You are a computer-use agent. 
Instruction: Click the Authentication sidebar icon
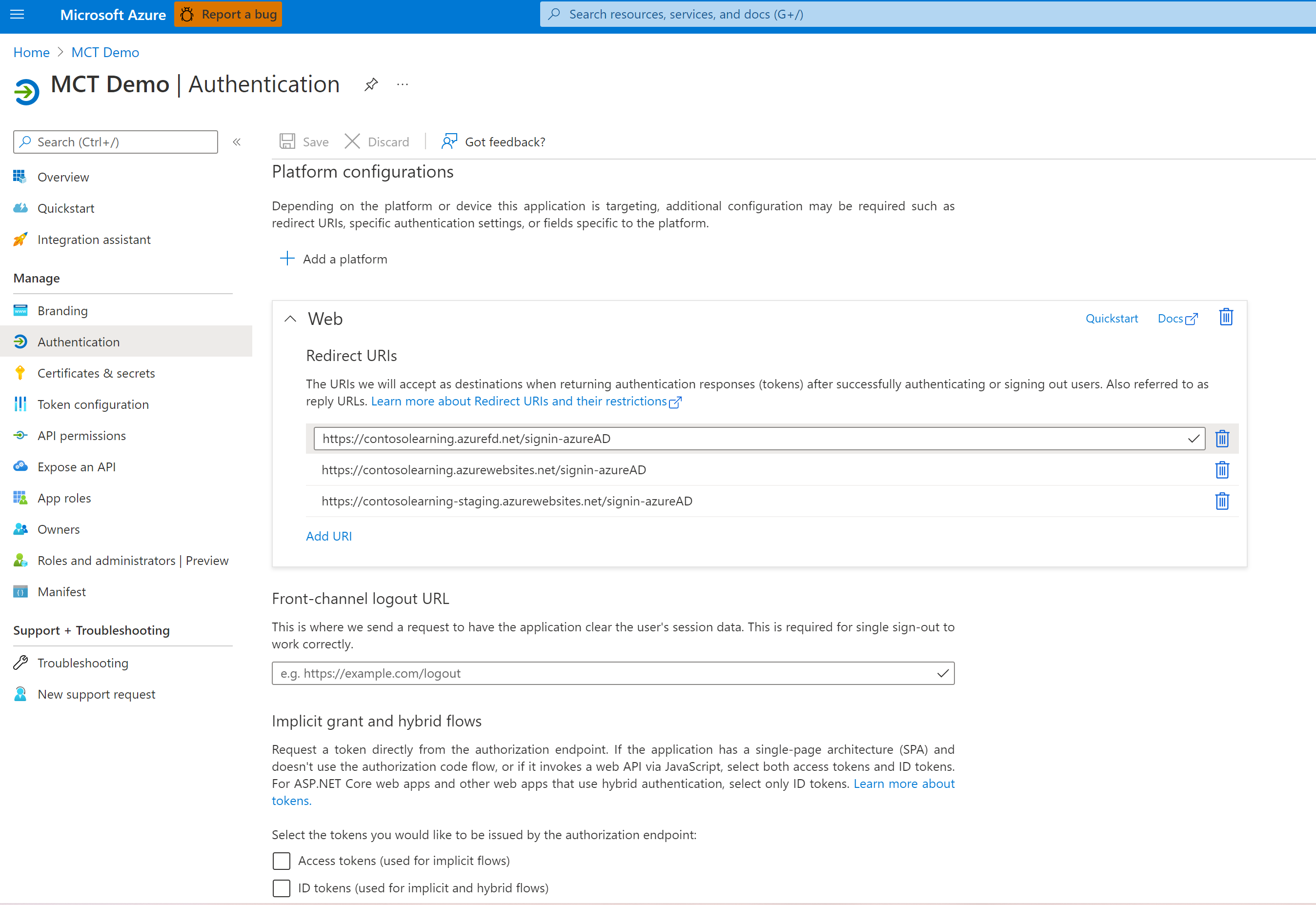pos(20,341)
